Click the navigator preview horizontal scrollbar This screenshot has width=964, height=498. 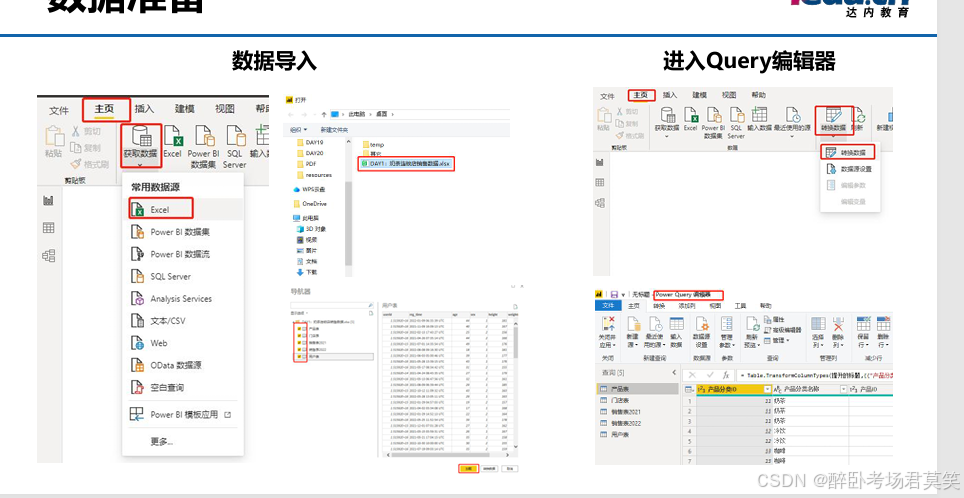pos(442,457)
